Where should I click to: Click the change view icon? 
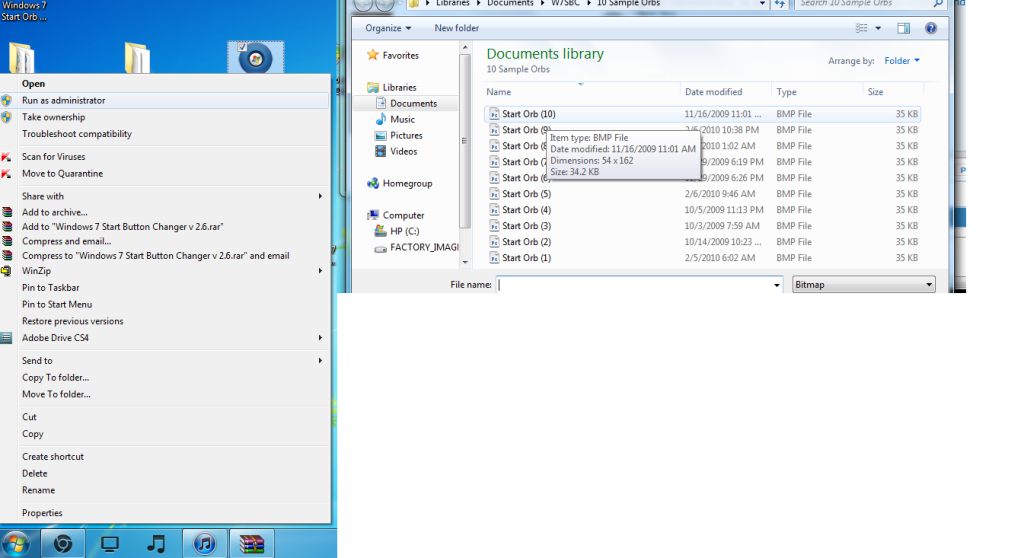[861, 28]
